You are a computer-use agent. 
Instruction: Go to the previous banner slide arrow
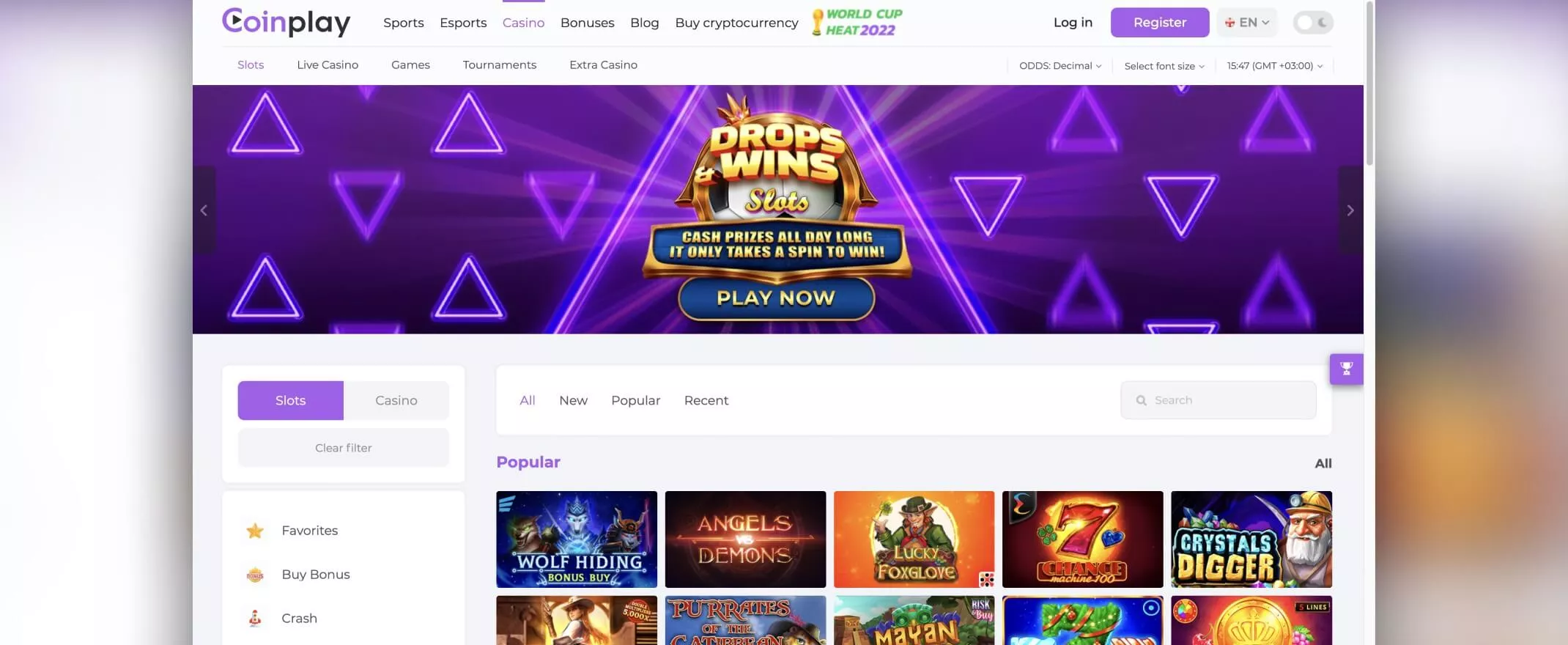204,210
